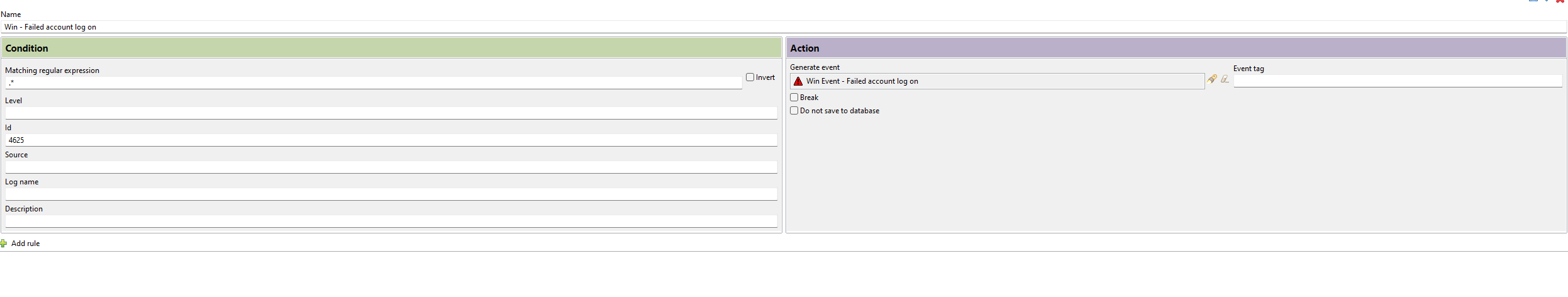Image resolution: width=1568 pixels, height=297 pixels.
Task: Click the Condition section header
Action: click(x=391, y=48)
